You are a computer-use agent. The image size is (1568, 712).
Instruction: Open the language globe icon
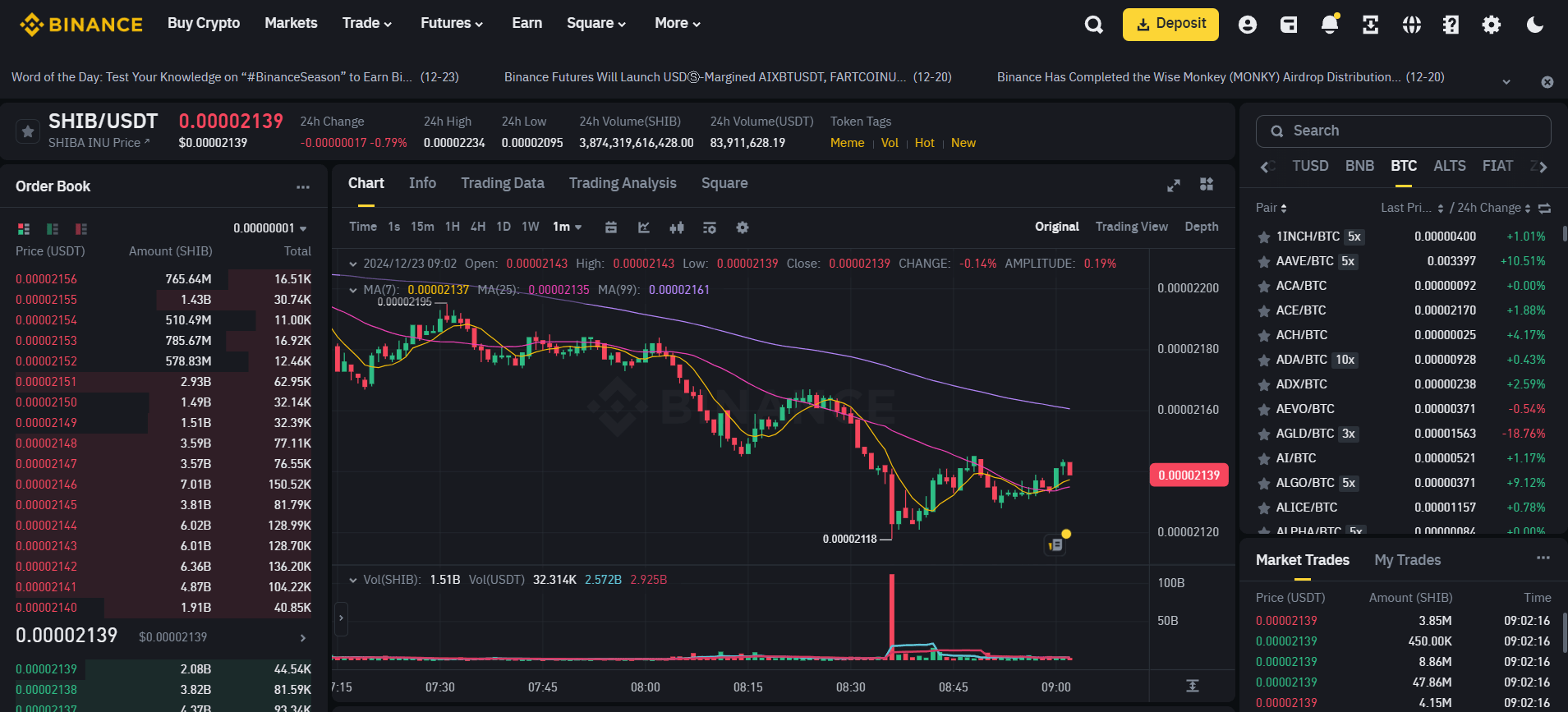[1411, 25]
